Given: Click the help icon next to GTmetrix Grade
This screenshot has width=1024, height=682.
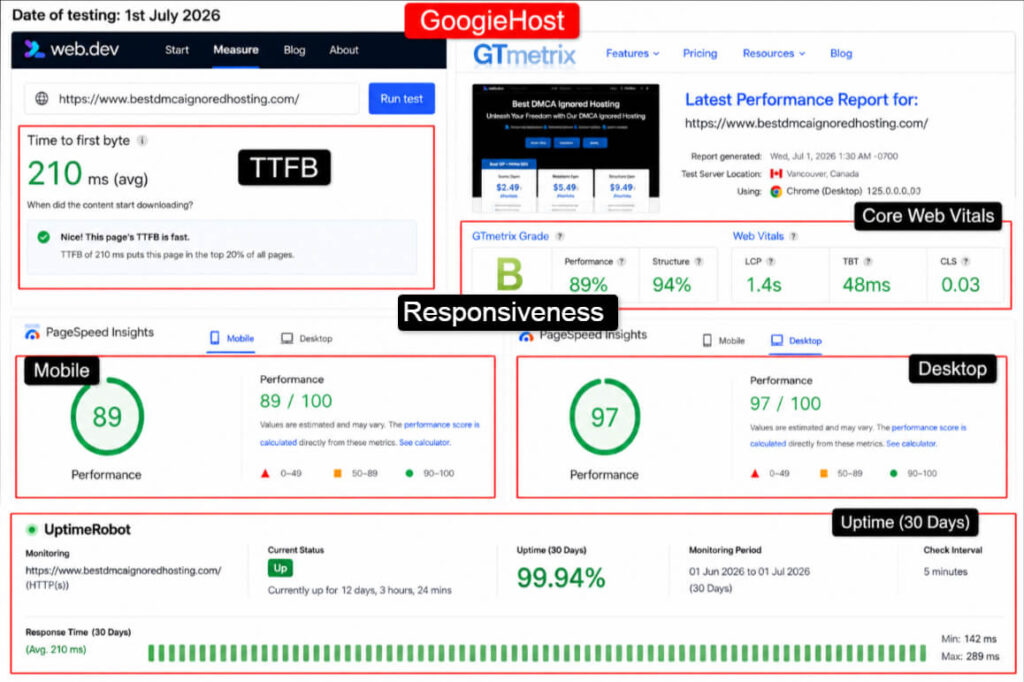Looking at the screenshot, I should pyautogui.click(x=560, y=236).
